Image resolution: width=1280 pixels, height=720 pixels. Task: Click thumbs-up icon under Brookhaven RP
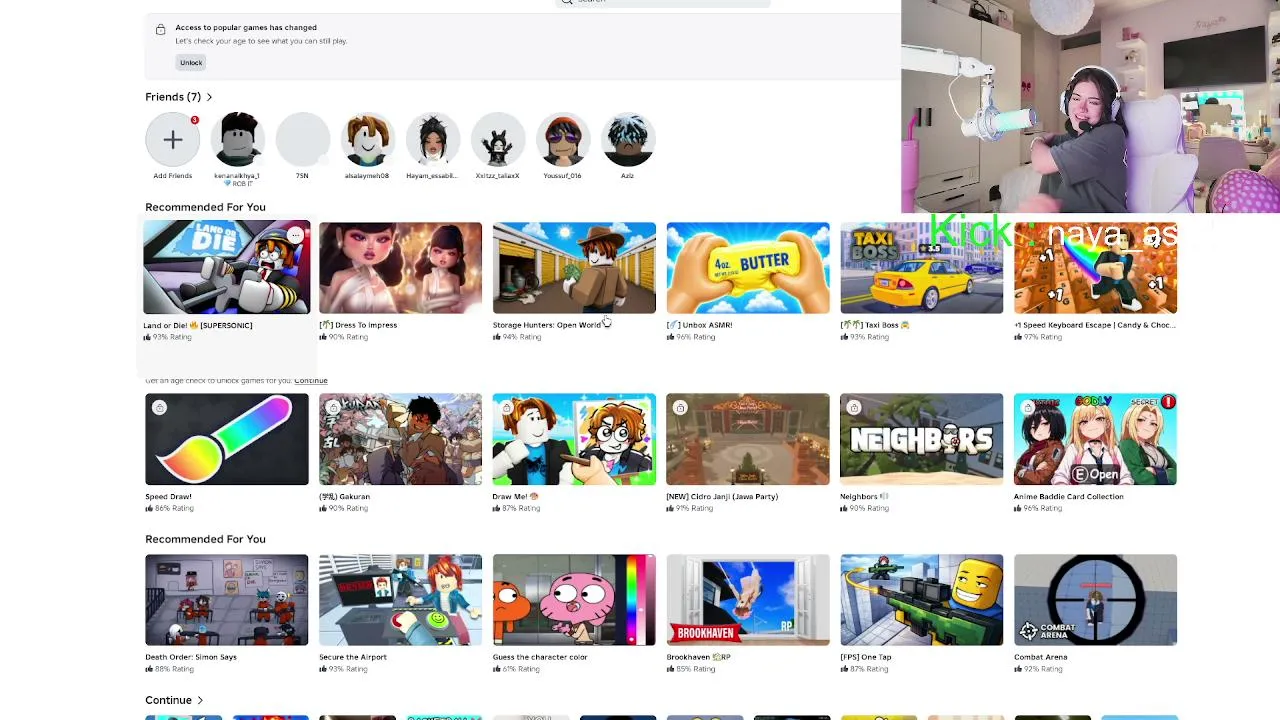tap(670, 669)
